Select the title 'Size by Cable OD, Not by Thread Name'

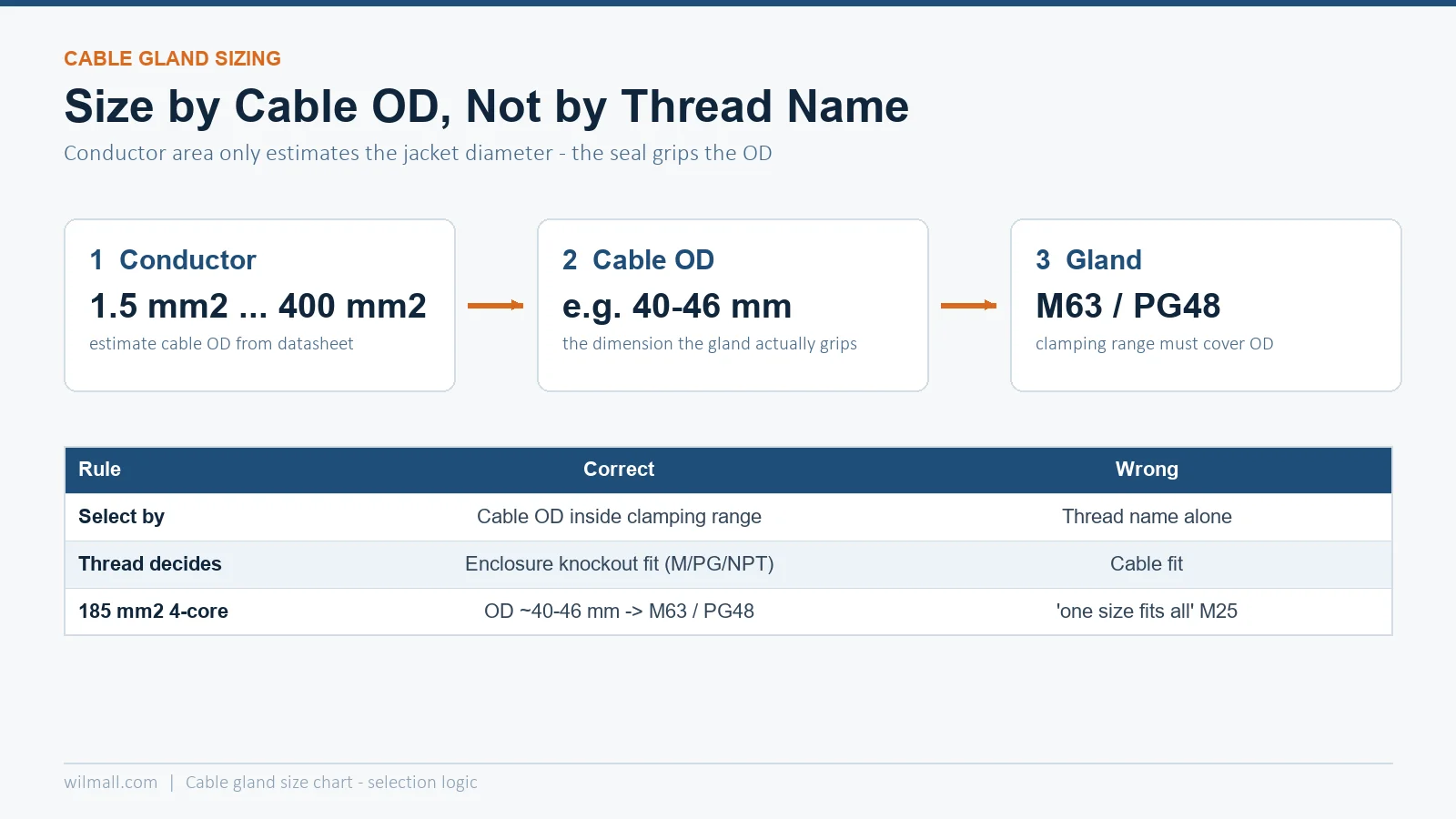(486, 106)
